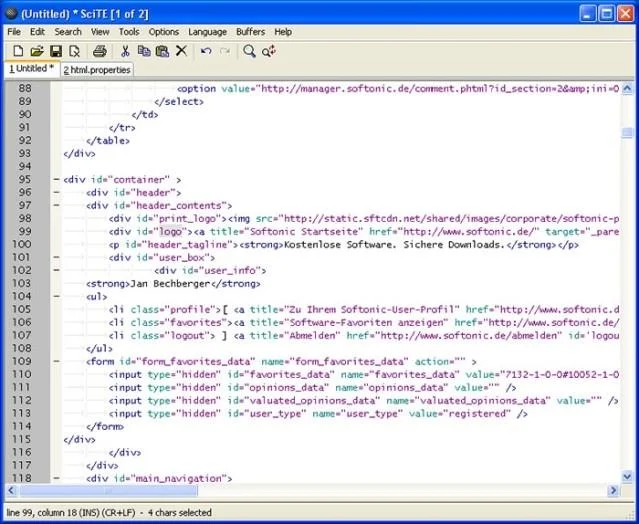
Task: Click vertical scrollbar up arrow
Action: click(627, 88)
